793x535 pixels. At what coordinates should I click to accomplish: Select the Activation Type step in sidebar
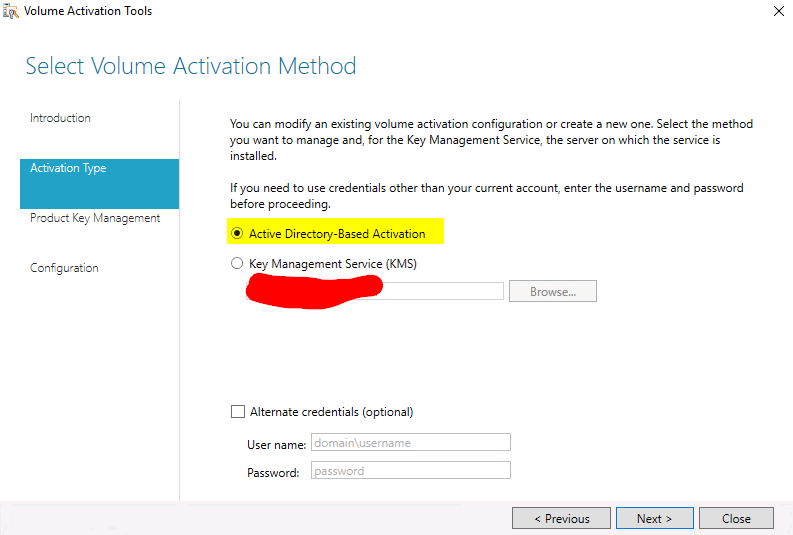pyautogui.click(x=68, y=168)
